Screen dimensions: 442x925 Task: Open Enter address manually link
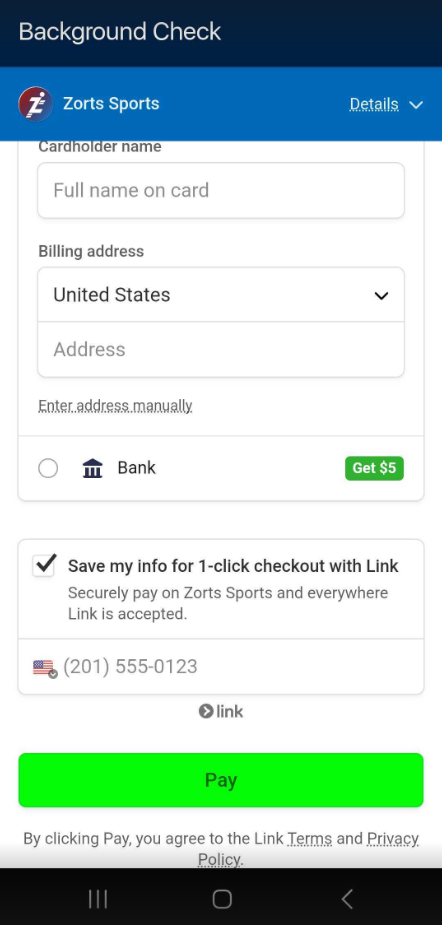click(115, 406)
